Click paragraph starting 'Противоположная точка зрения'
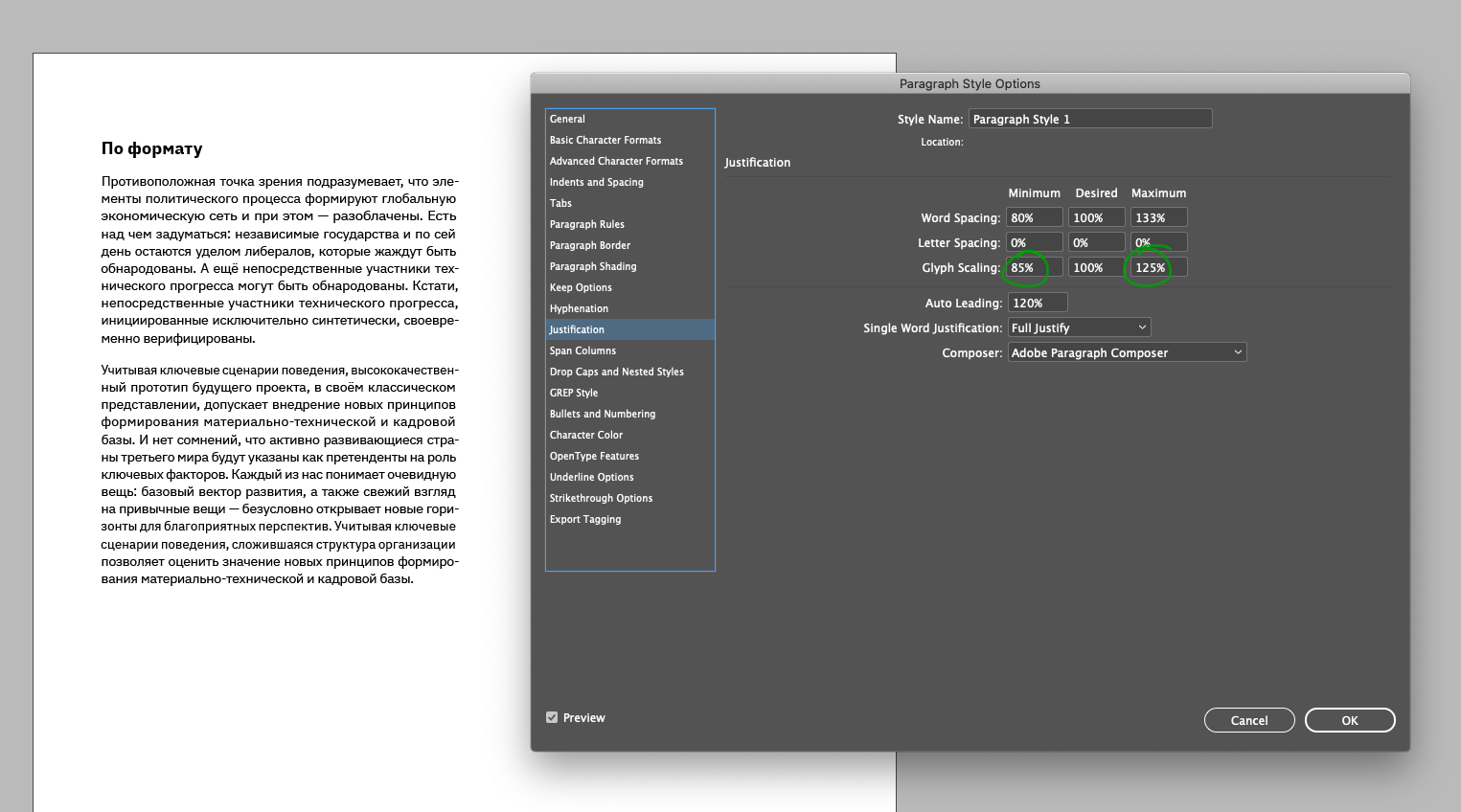This screenshot has width=1461, height=812. click(x=280, y=259)
